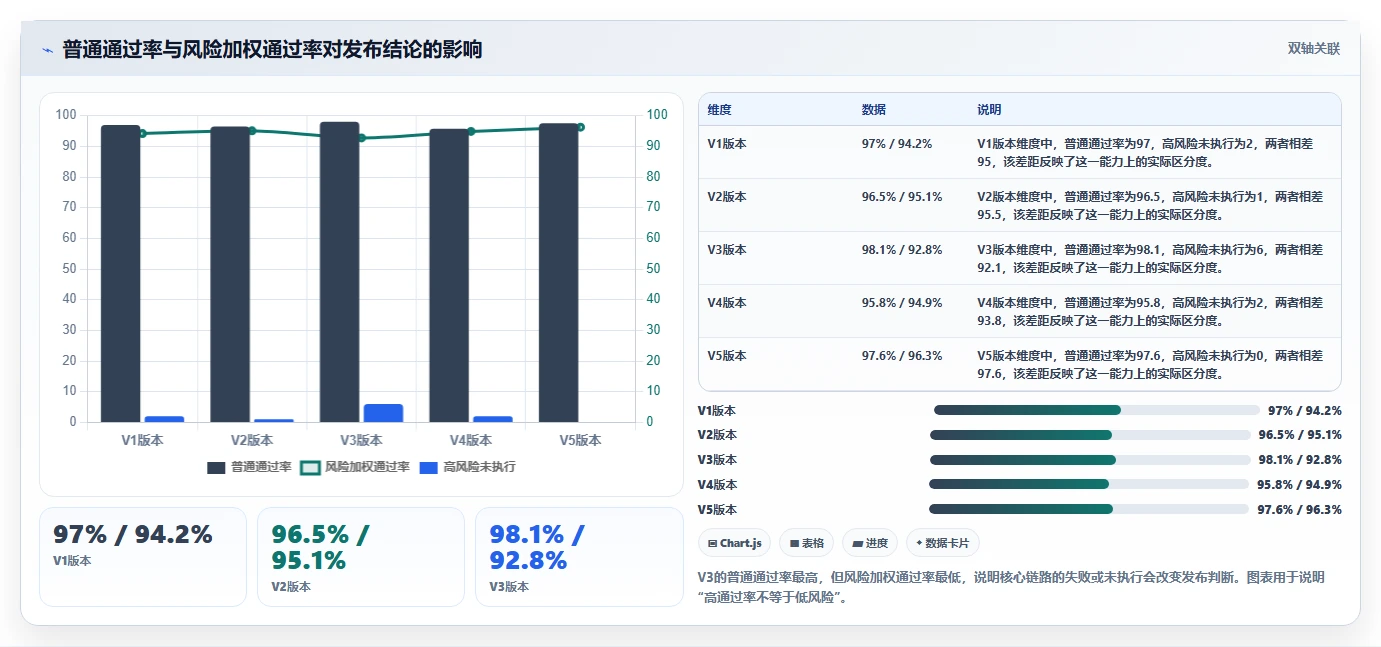
Task: Open the V1版本 data card 97% / 94.2%
Action: [x=143, y=556]
